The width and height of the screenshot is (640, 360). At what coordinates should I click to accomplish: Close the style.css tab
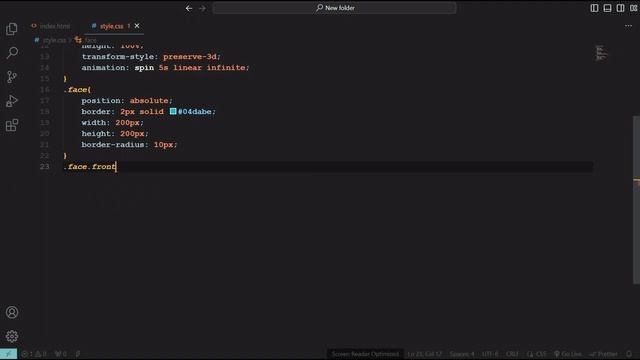(x=137, y=26)
